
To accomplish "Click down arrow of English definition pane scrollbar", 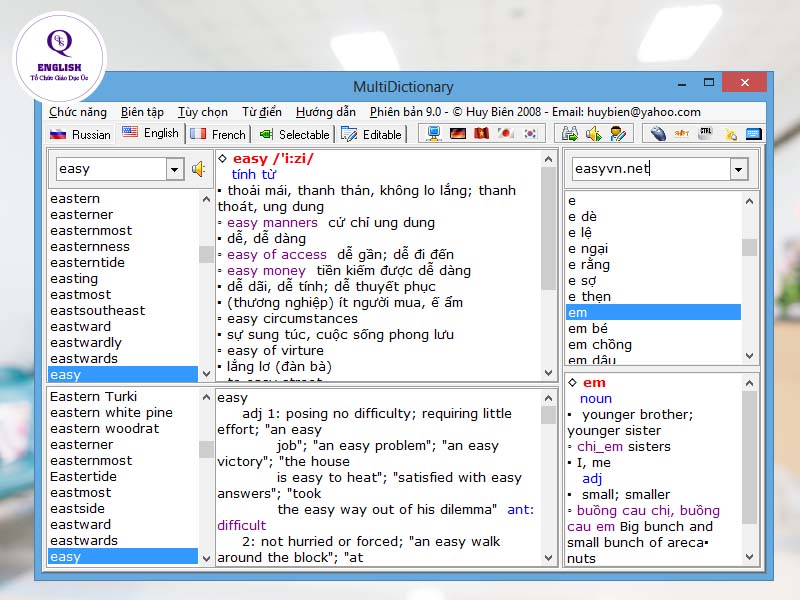I will coord(548,557).
